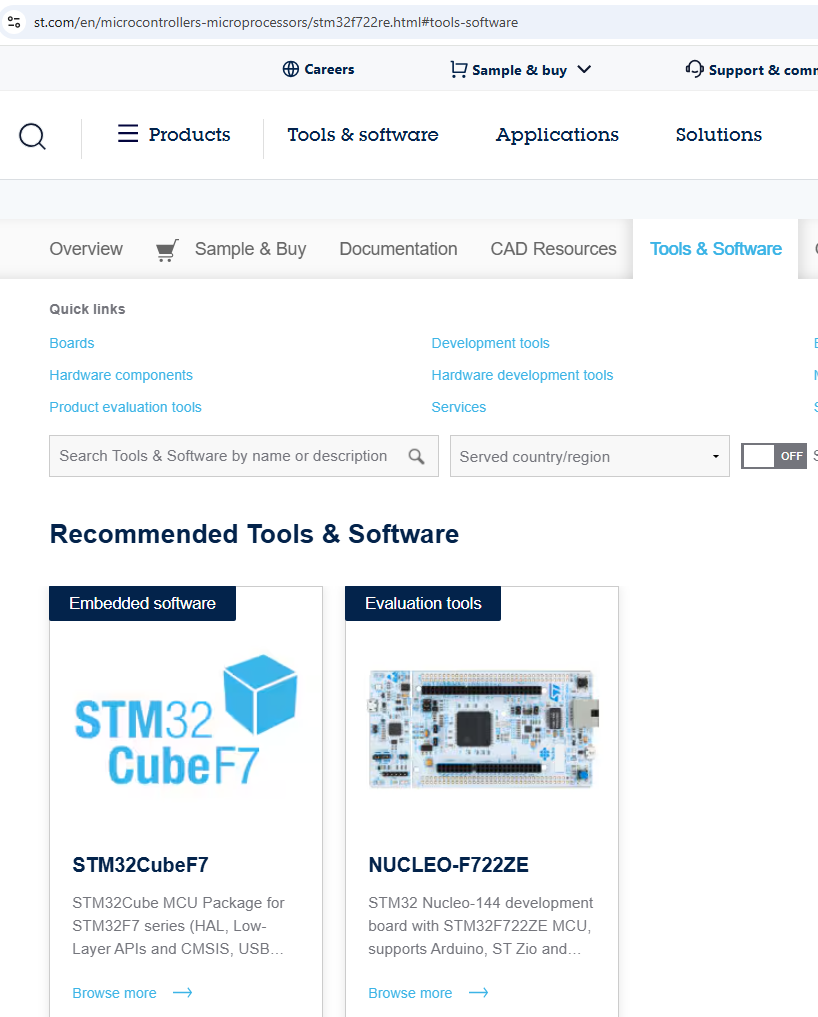Click the globe icon beside Careers
This screenshot has width=818, height=1017.
(x=288, y=69)
